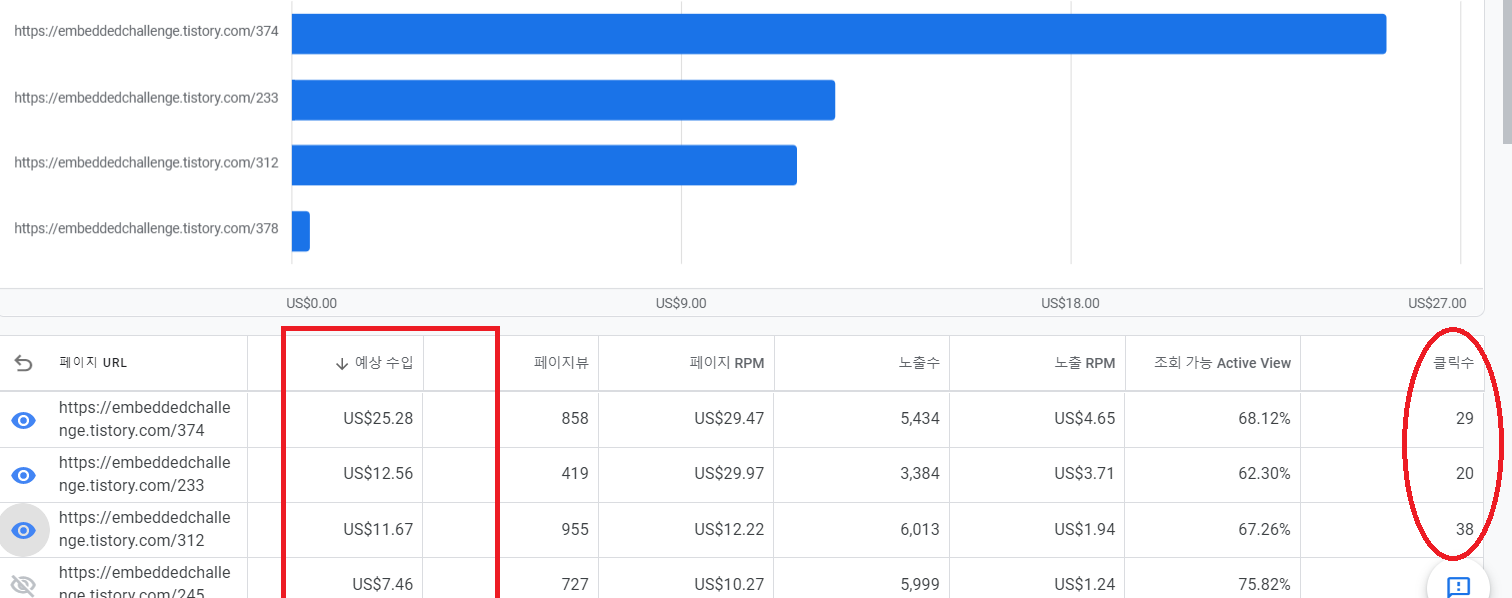Click table URL cell ending in /374

(144, 419)
